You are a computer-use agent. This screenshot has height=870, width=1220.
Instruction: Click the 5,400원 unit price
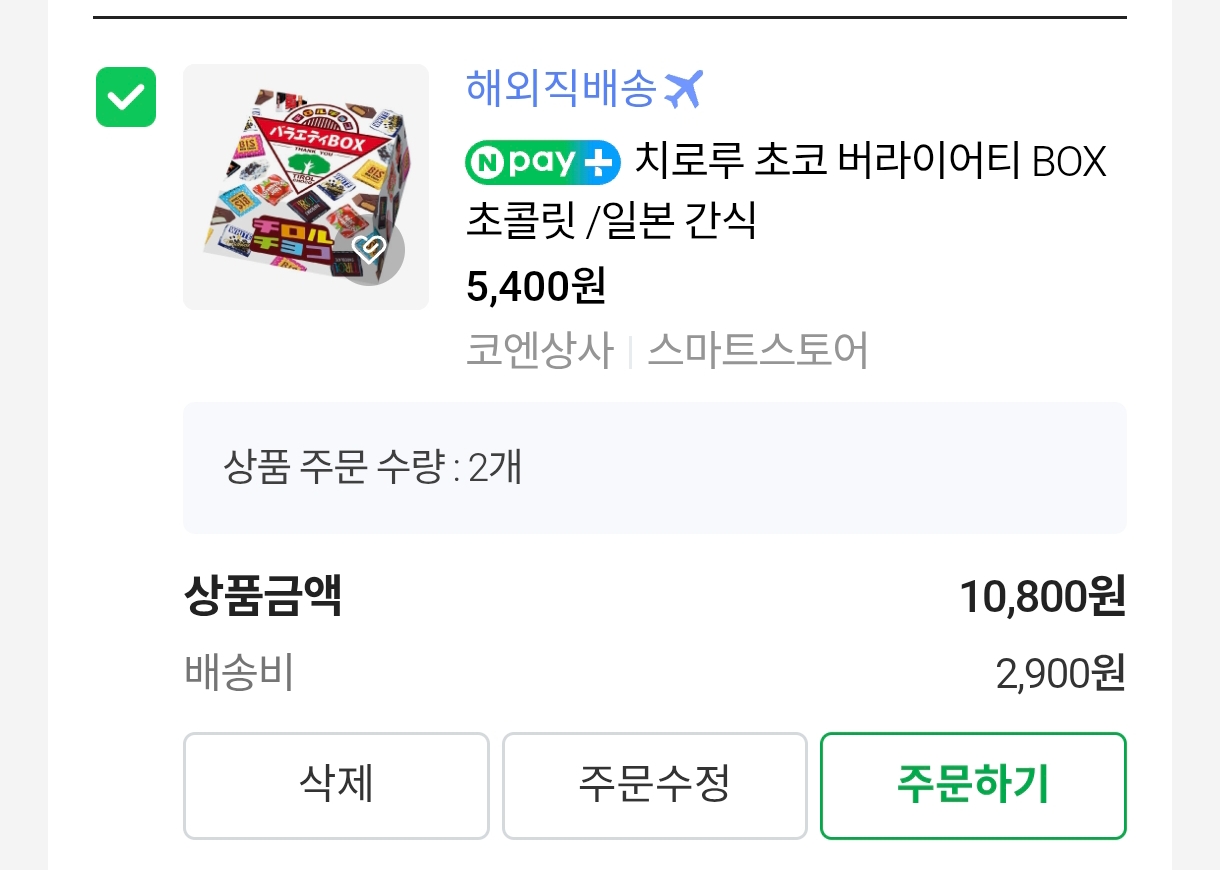536,287
